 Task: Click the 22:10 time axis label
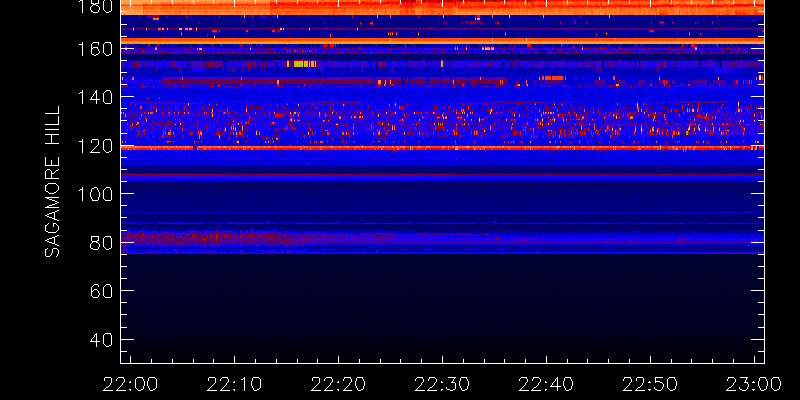click(x=234, y=385)
